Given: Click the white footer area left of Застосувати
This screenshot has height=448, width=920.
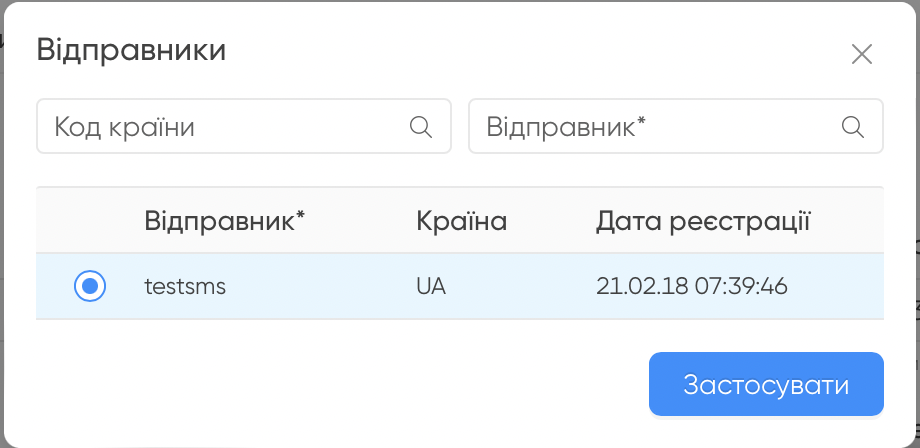Looking at the screenshot, I should tap(342, 384).
